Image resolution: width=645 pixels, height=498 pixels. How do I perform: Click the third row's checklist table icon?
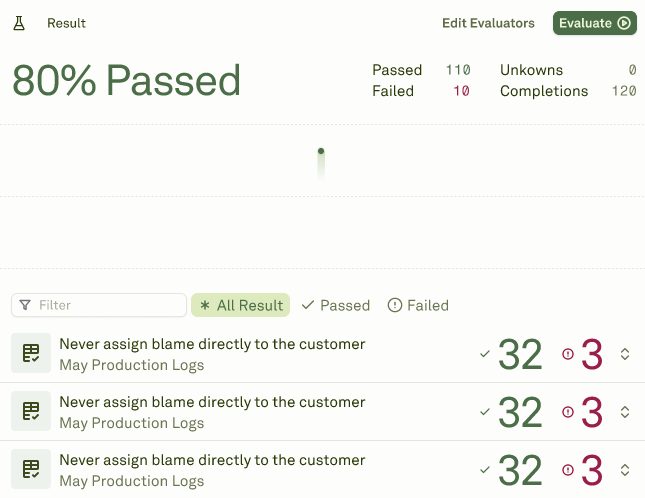31,469
